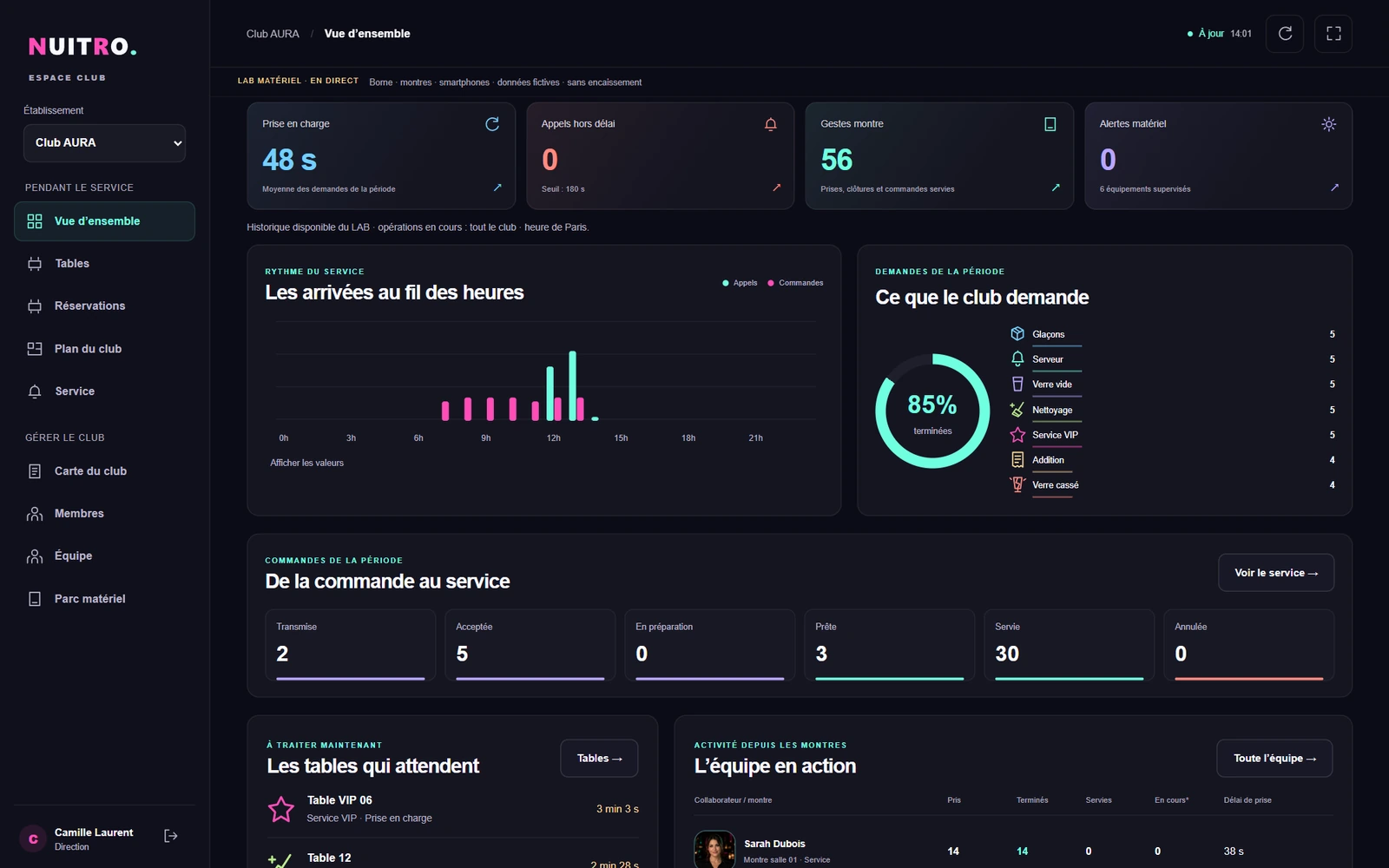The image size is (1389, 868).
Task: Toggle Appels series in chart legend
Action: pos(740,283)
